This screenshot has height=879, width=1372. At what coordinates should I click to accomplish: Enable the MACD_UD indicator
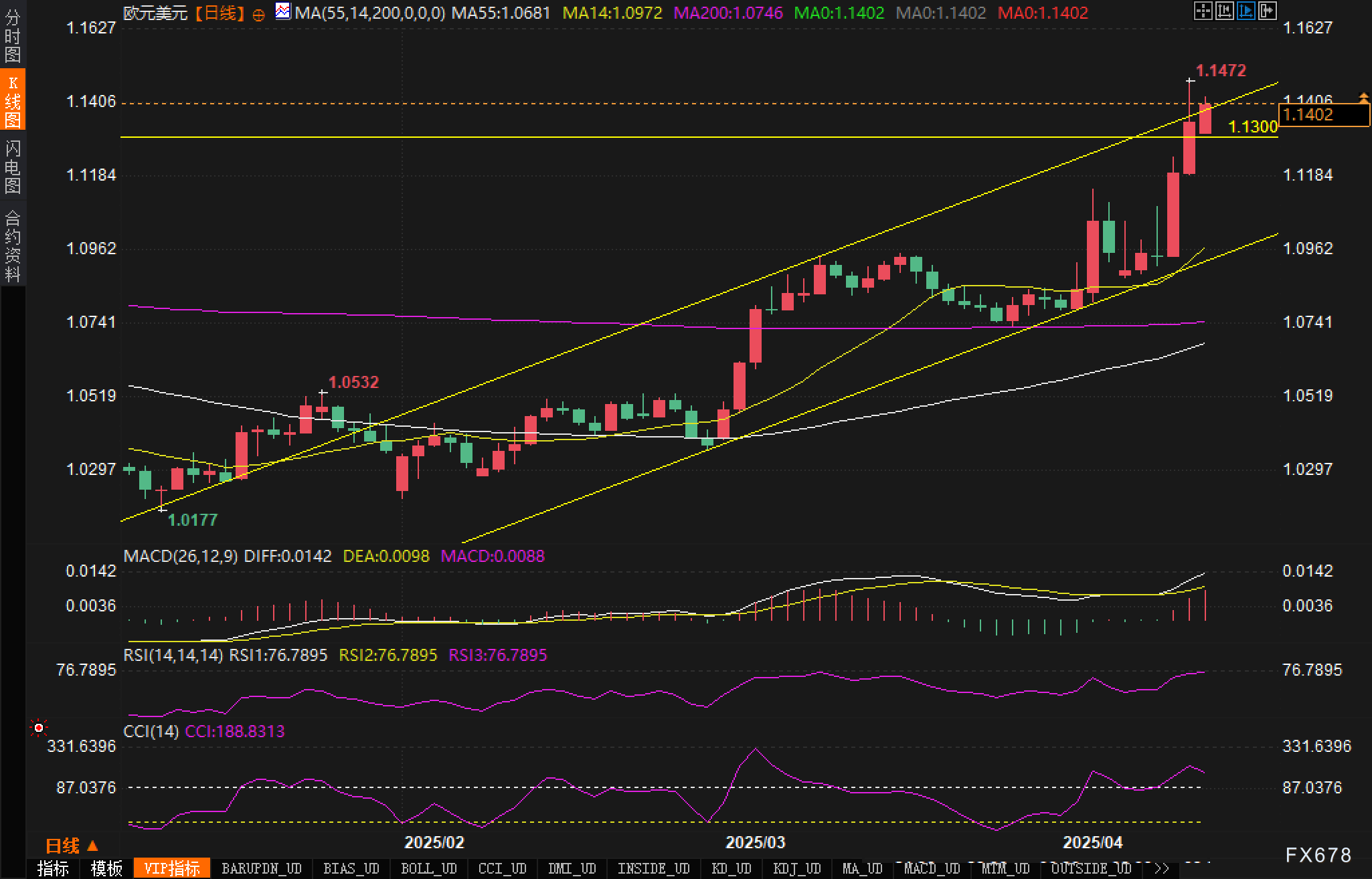pos(932,868)
